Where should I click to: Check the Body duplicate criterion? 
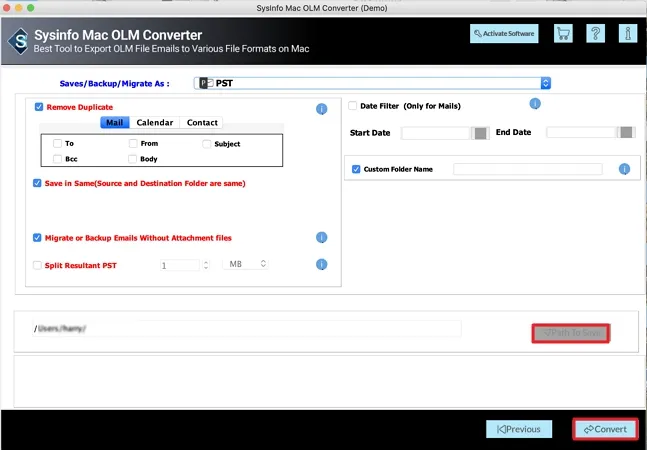pyautogui.click(x=132, y=159)
